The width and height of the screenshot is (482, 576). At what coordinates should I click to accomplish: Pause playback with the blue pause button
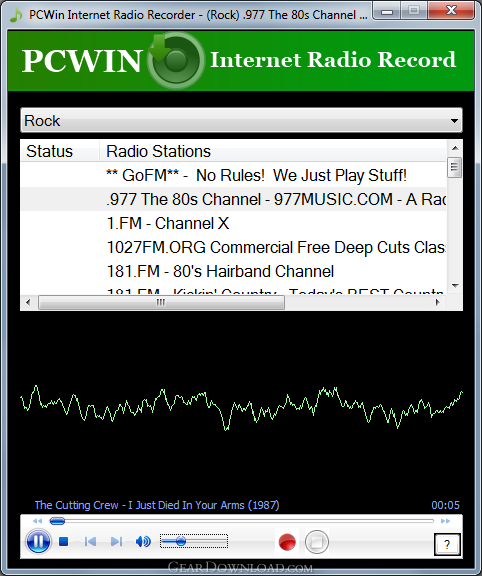click(38, 541)
